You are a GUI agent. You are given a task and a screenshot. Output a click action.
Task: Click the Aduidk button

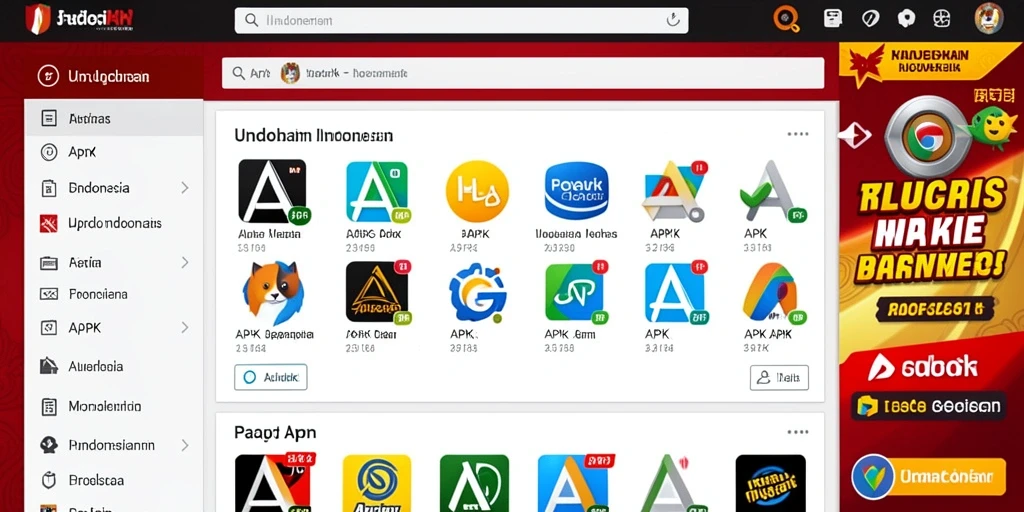tap(270, 377)
